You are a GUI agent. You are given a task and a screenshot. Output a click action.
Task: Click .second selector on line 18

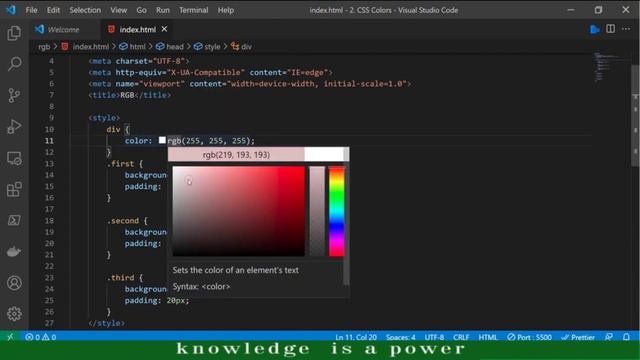click(123, 221)
